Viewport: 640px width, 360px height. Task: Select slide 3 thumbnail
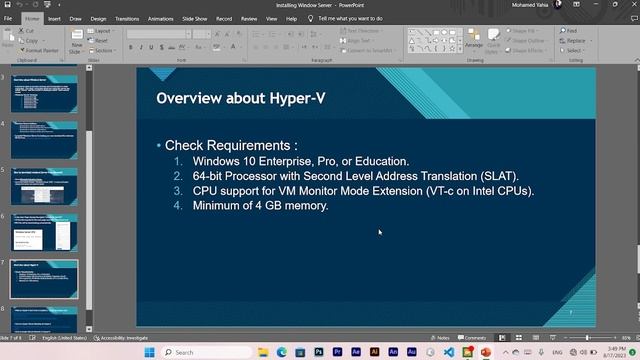(x=44, y=93)
